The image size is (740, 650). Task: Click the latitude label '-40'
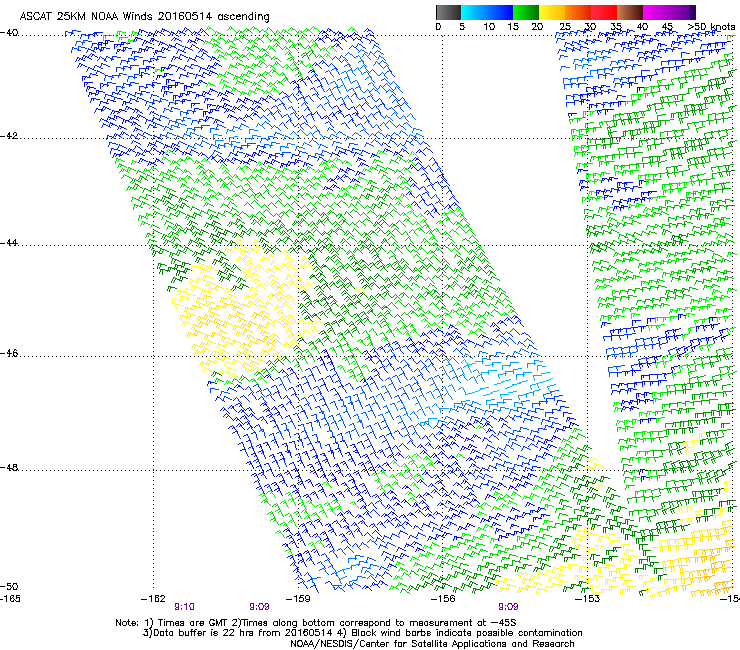coord(9,33)
